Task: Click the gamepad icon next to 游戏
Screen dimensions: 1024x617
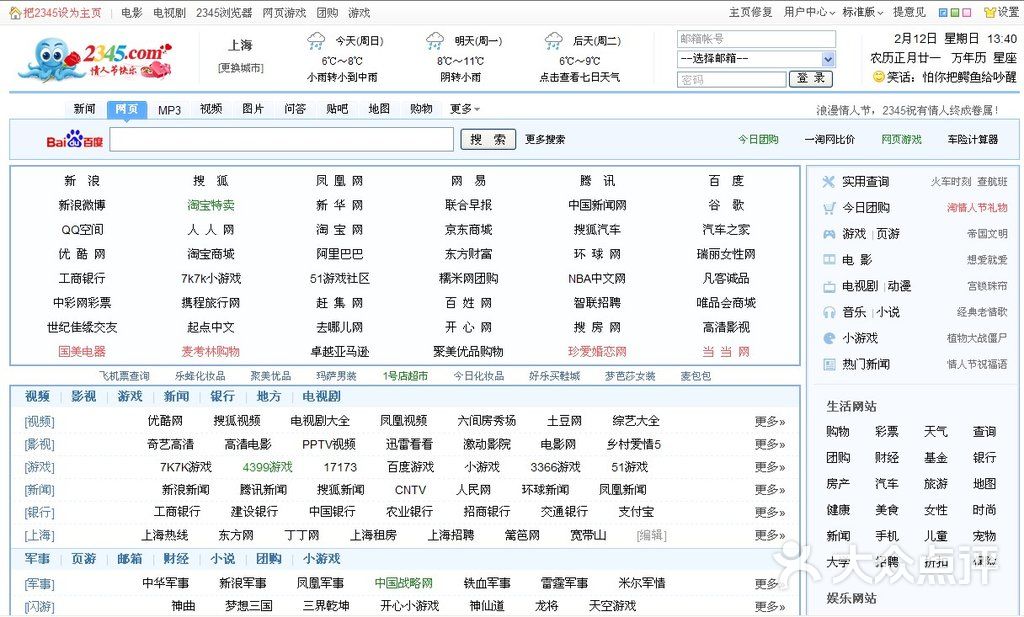Action: tap(829, 234)
